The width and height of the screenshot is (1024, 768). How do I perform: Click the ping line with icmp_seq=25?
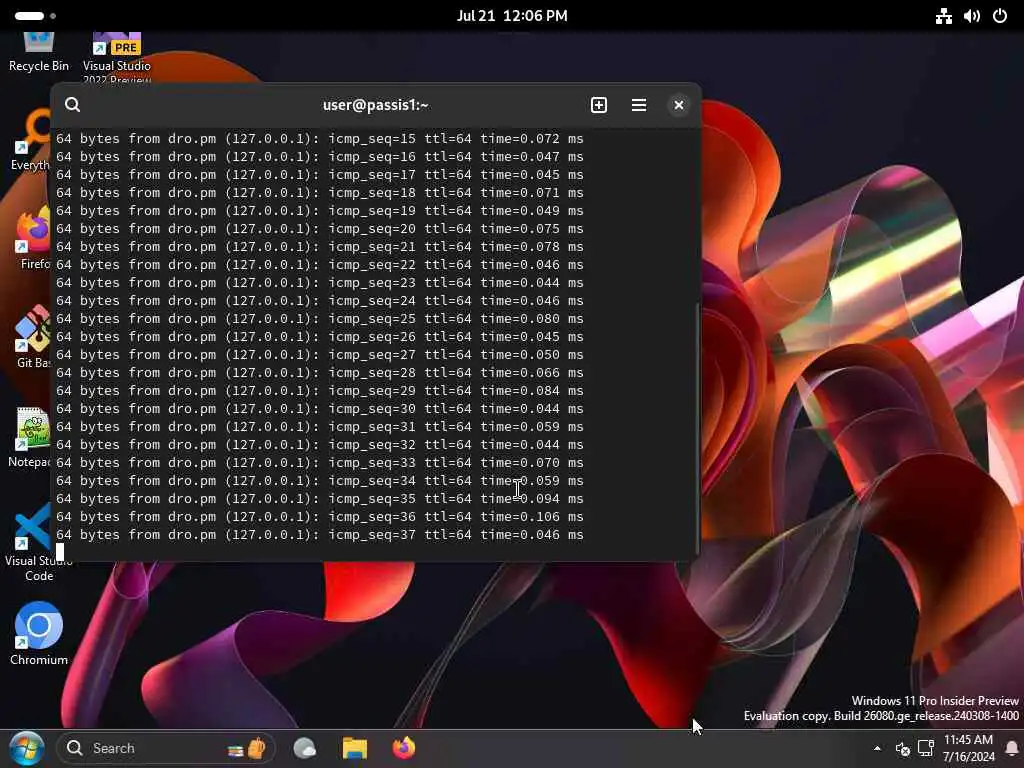[319, 319]
